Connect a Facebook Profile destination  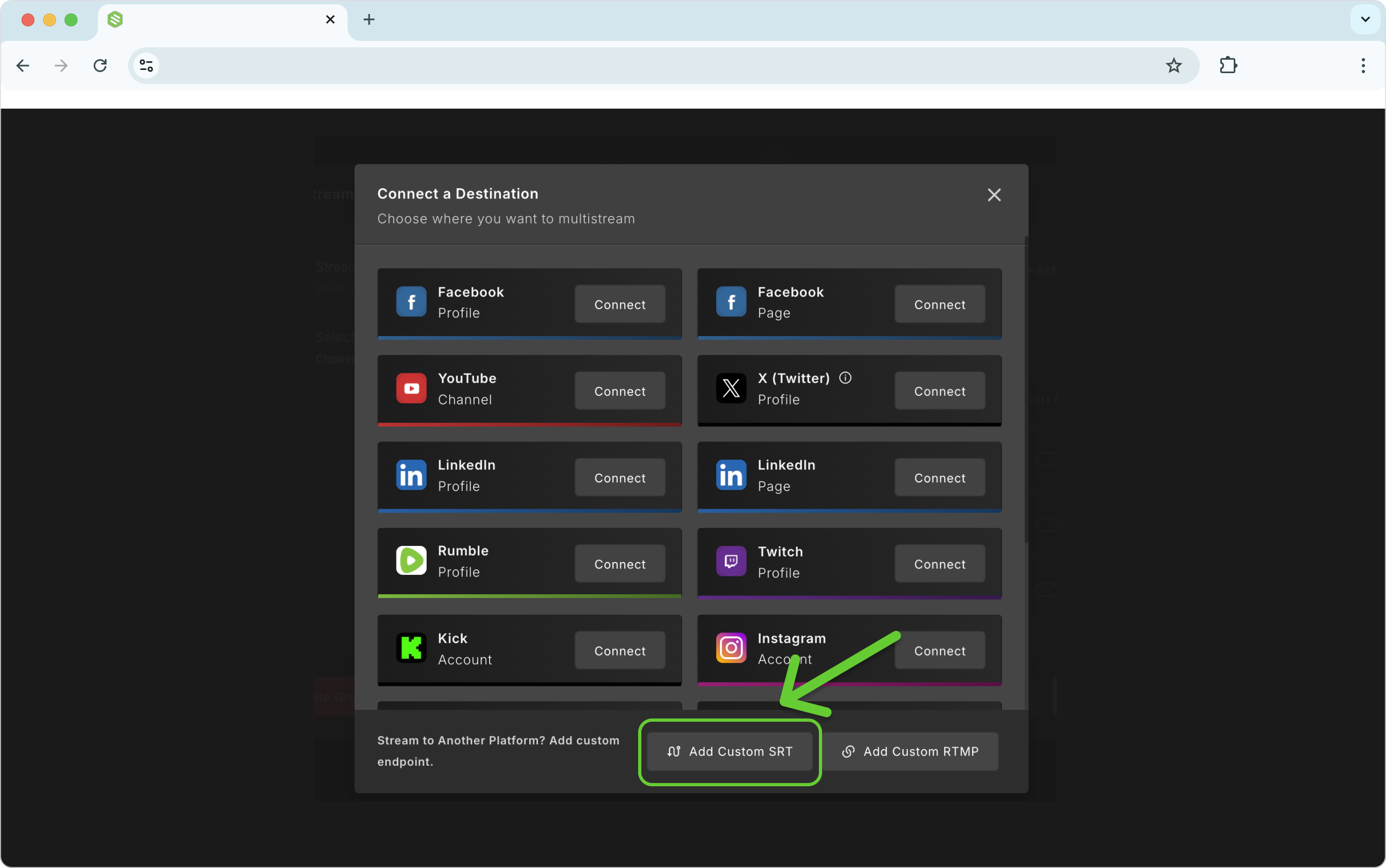coord(620,304)
